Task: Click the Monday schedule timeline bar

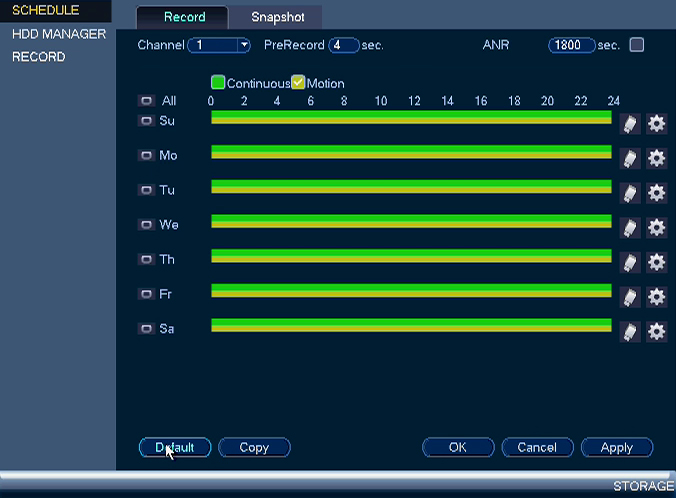Action: tap(411, 152)
